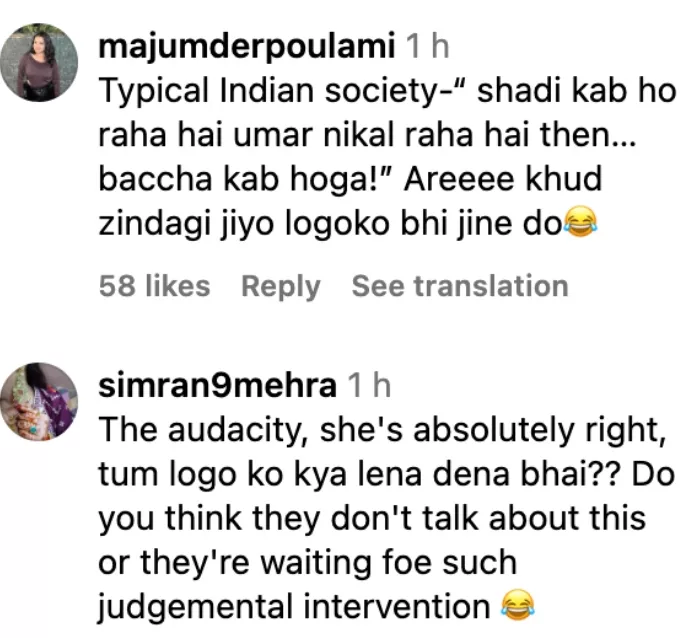Click the line "you think they don't talk"
Screen dimensions: 700x638
tap(370, 518)
